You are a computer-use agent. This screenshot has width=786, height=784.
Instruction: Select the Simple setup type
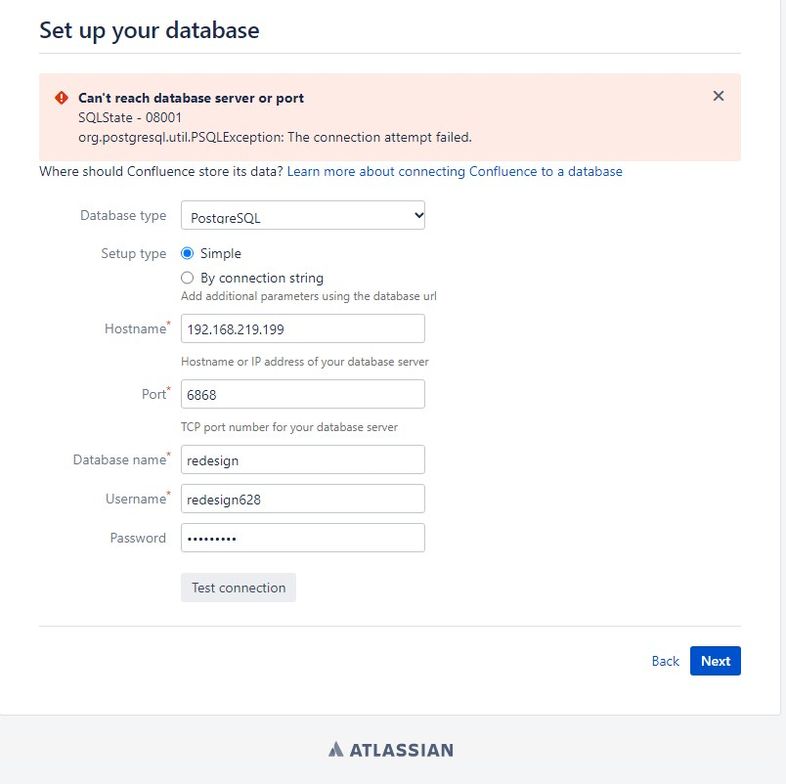(x=187, y=253)
